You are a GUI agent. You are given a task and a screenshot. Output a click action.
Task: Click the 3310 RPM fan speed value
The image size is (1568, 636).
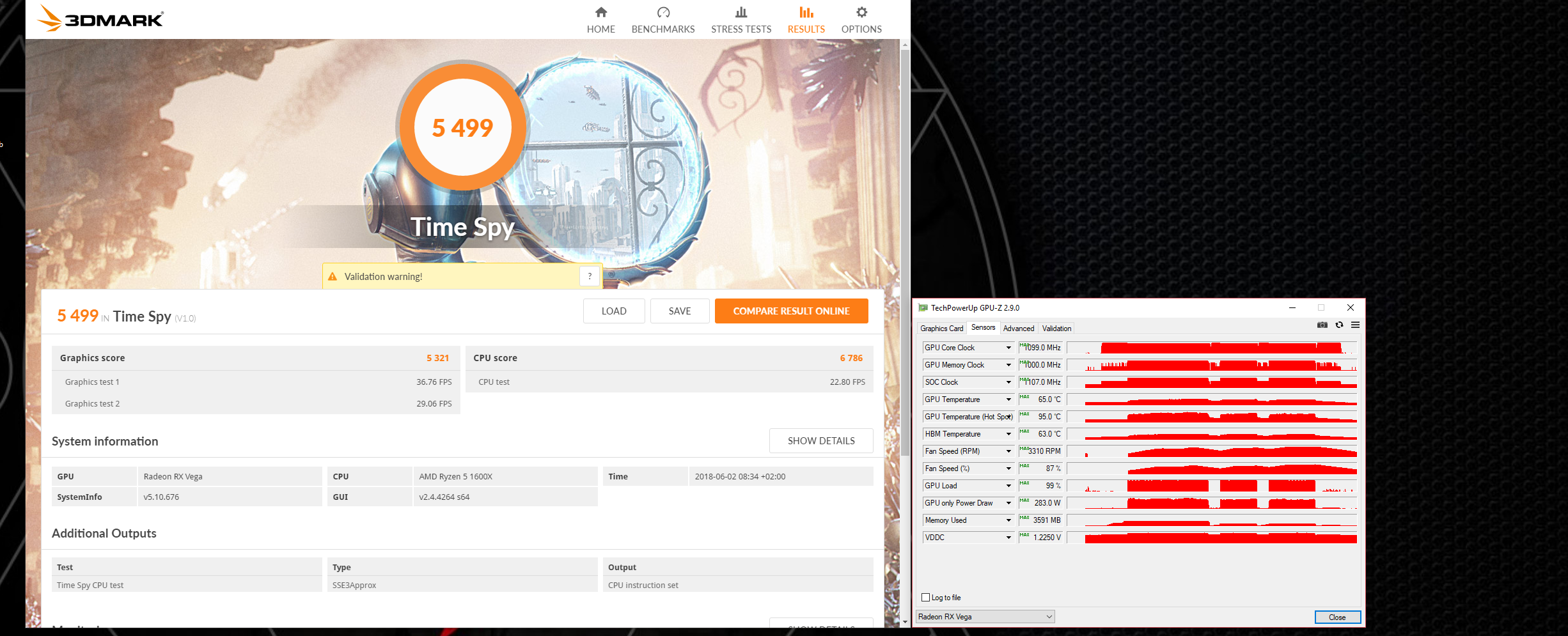pyautogui.click(x=1040, y=451)
